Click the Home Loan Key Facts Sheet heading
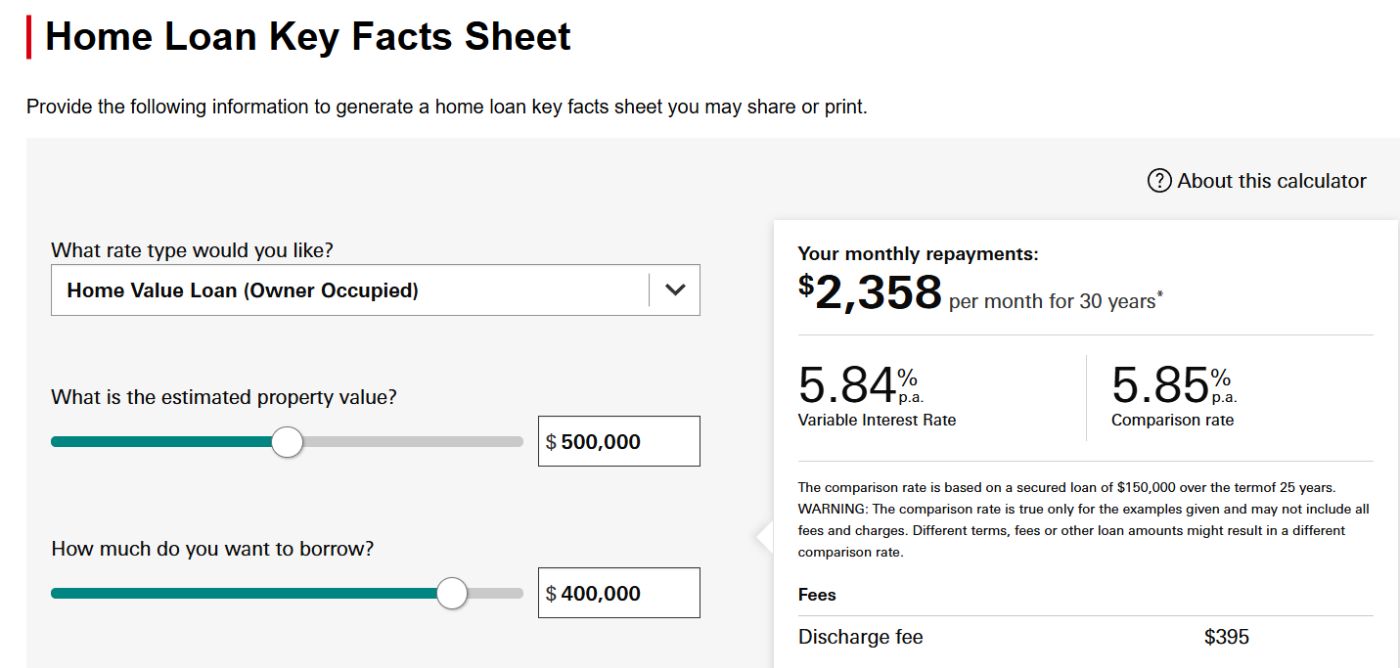Viewport: 1400px width, 668px height. 308,37
